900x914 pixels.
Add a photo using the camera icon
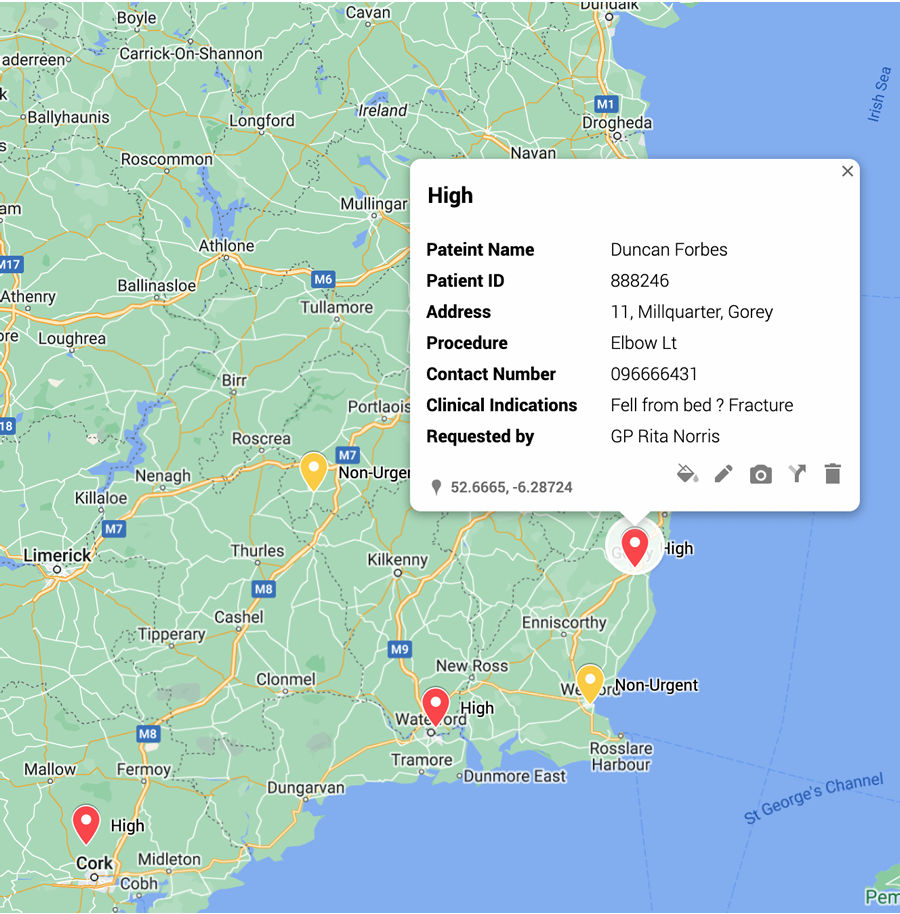coord(761,474)
